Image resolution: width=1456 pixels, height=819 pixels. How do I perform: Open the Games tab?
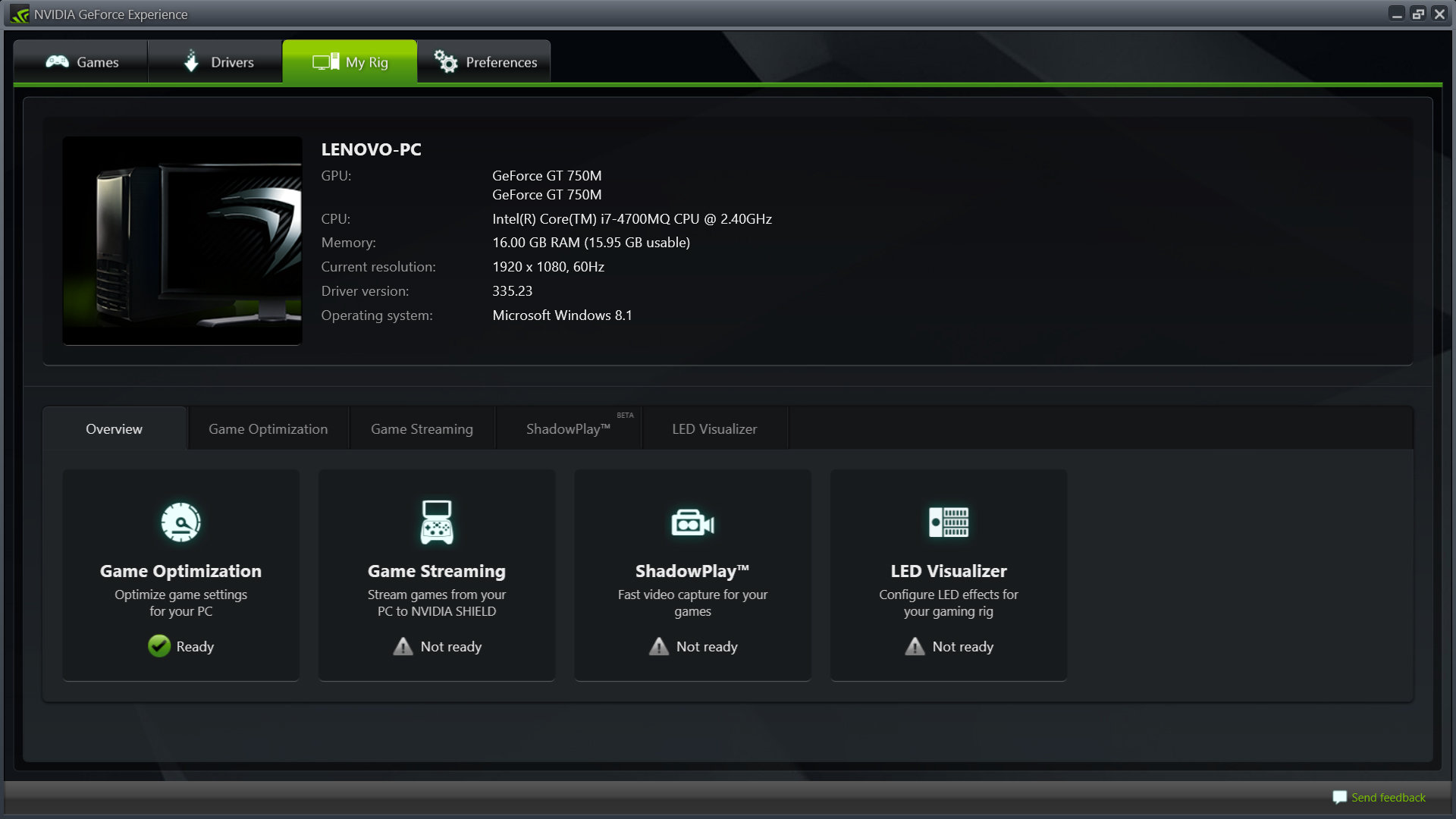coord(81,61)
